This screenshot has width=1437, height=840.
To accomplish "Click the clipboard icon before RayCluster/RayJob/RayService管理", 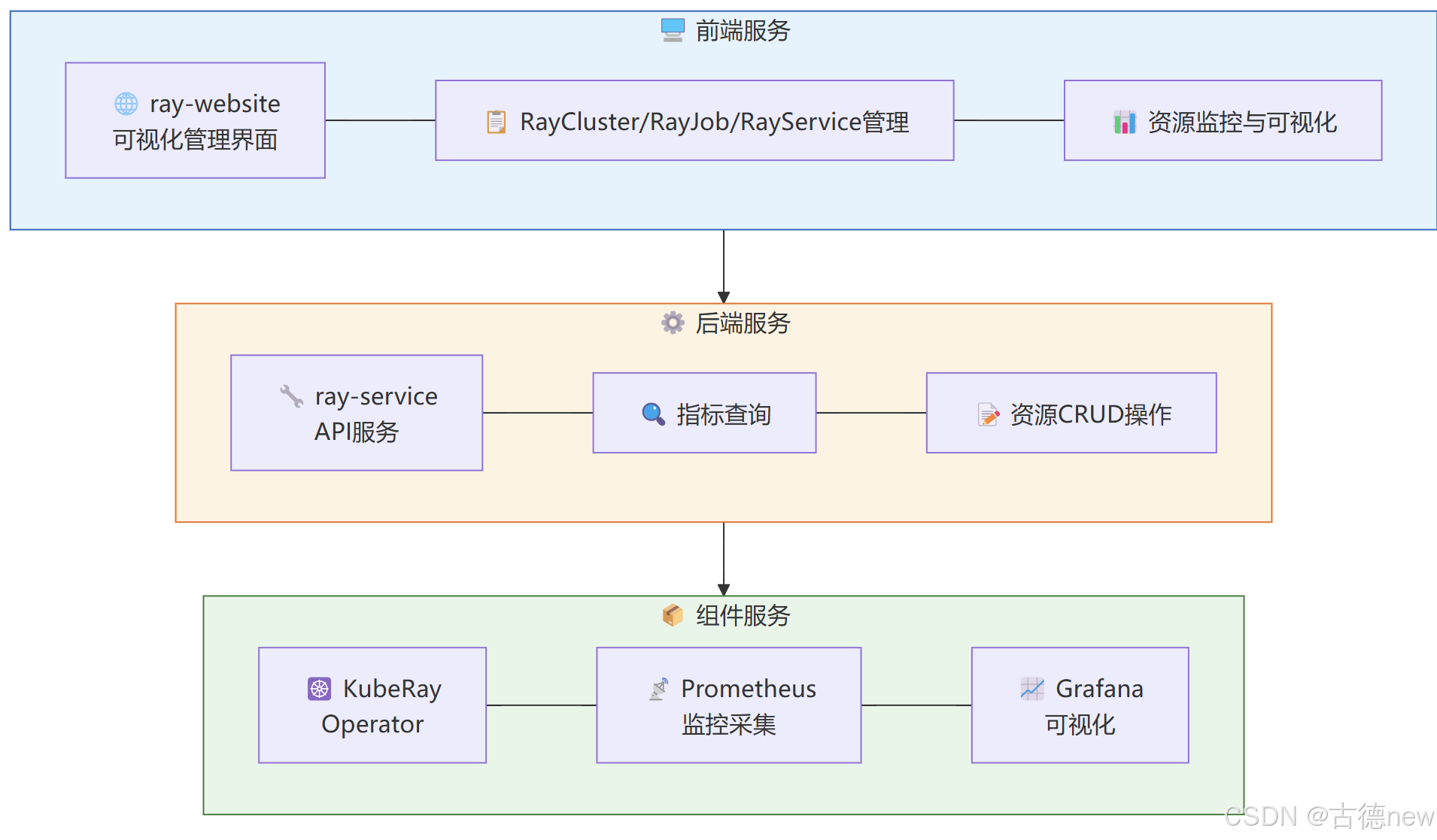I will click(x=497, y=122).
